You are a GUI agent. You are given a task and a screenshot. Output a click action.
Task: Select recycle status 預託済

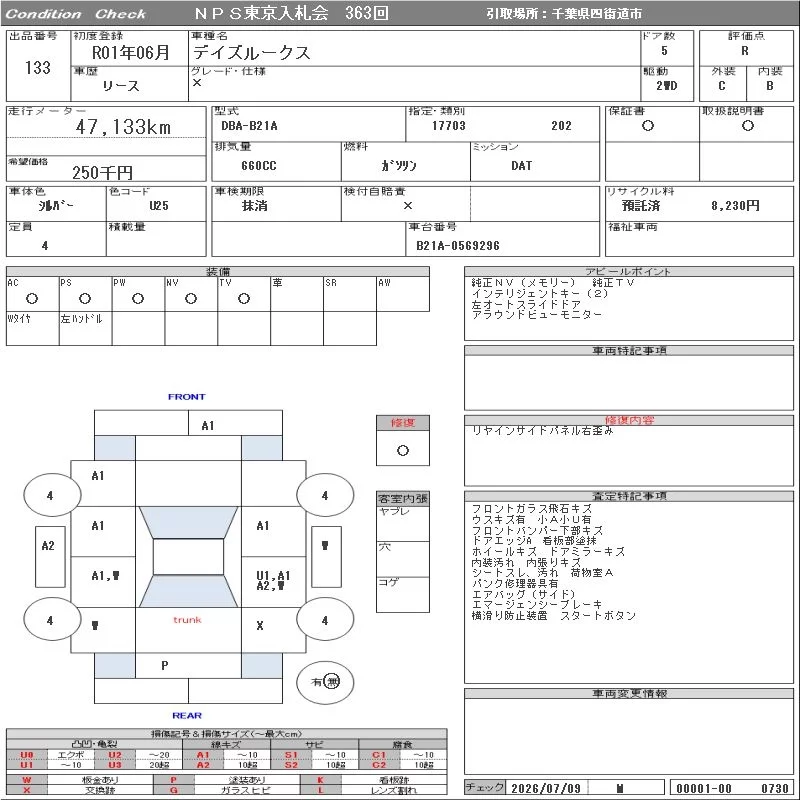(x=641, y=206)
